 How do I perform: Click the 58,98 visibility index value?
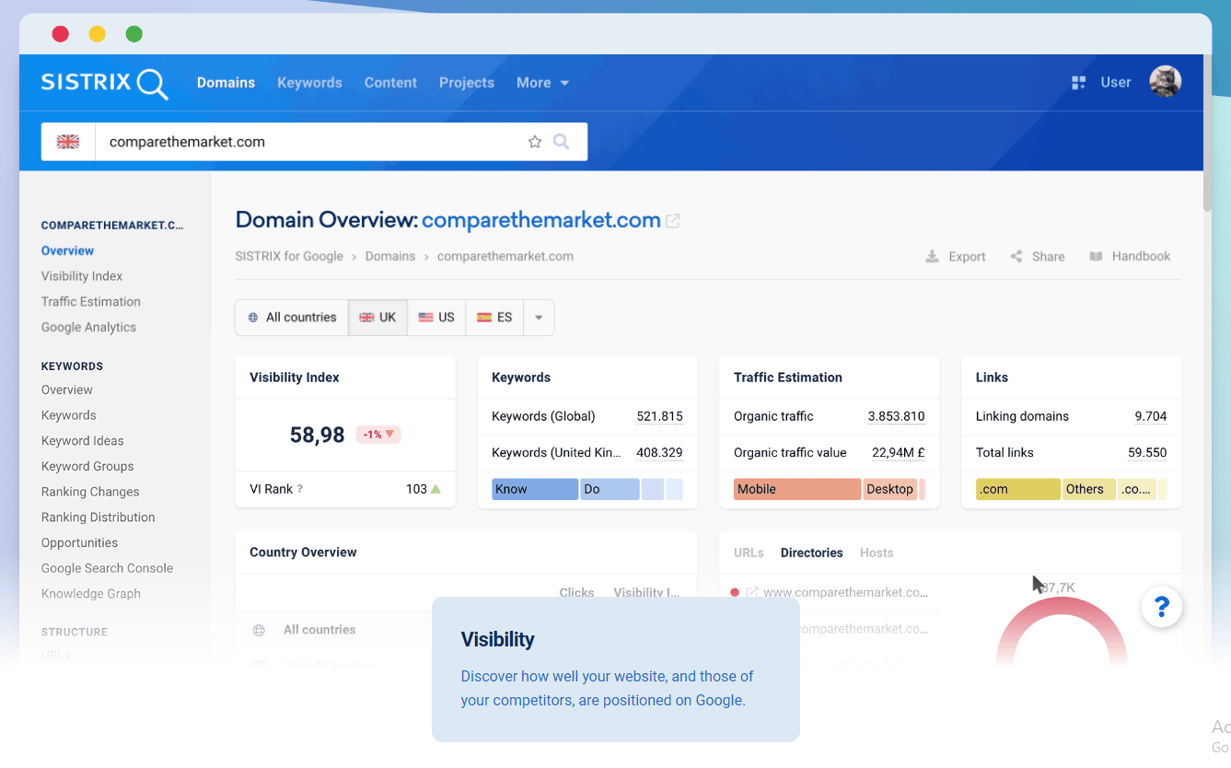click(x=317, y=435)
